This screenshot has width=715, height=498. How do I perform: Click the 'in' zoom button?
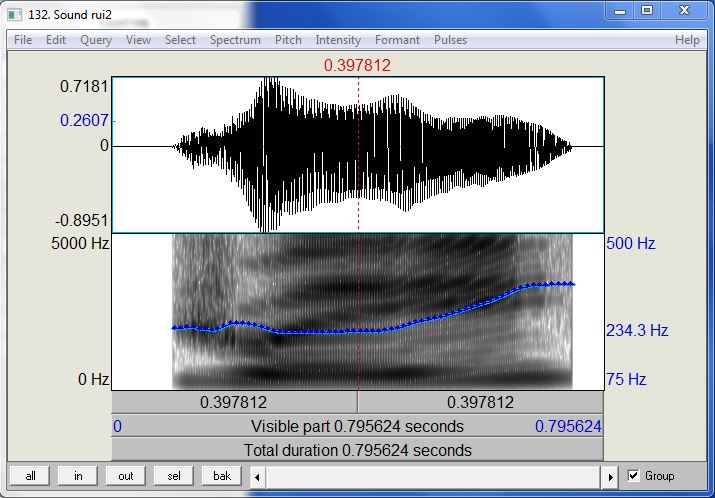point(78,476)
